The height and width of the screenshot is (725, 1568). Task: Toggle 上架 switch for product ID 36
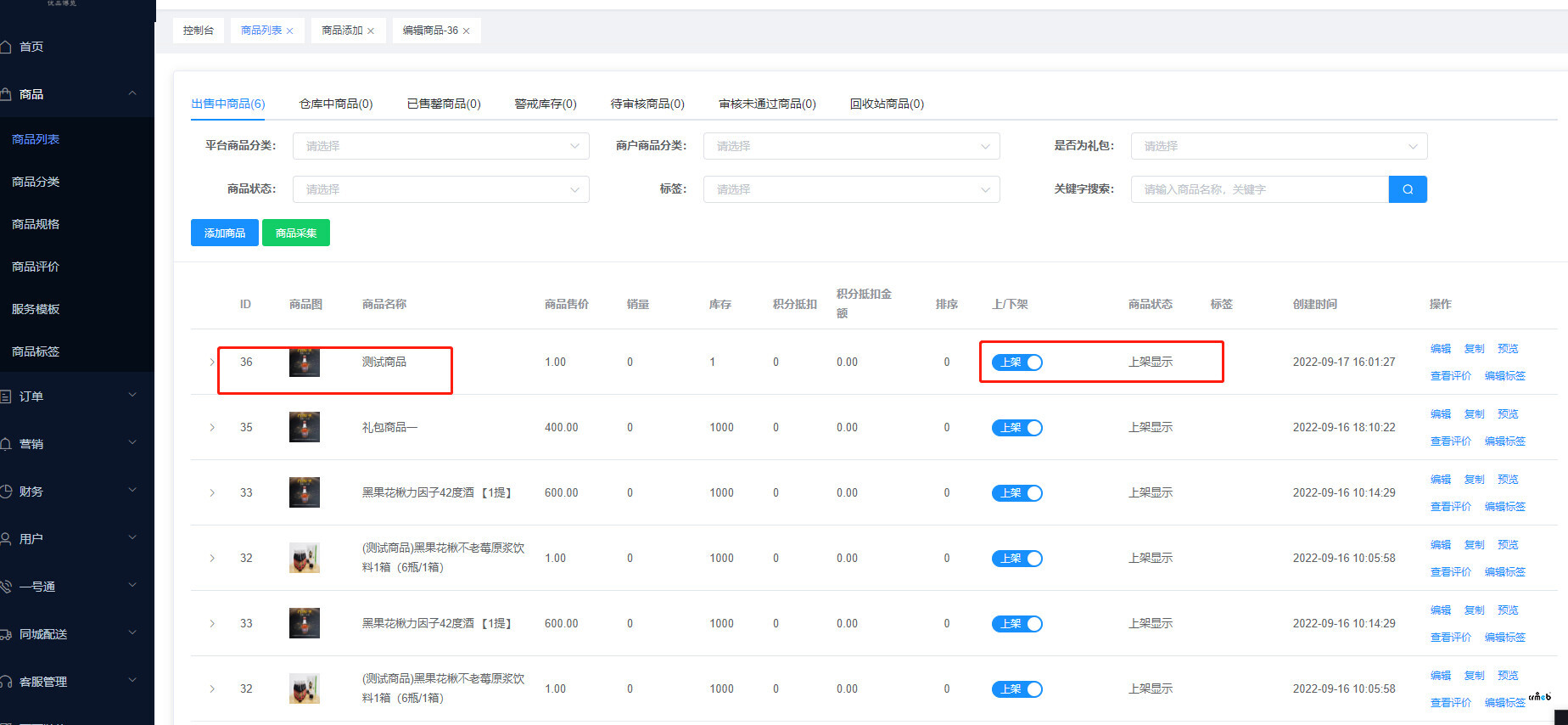click(x=1016, y=362)
